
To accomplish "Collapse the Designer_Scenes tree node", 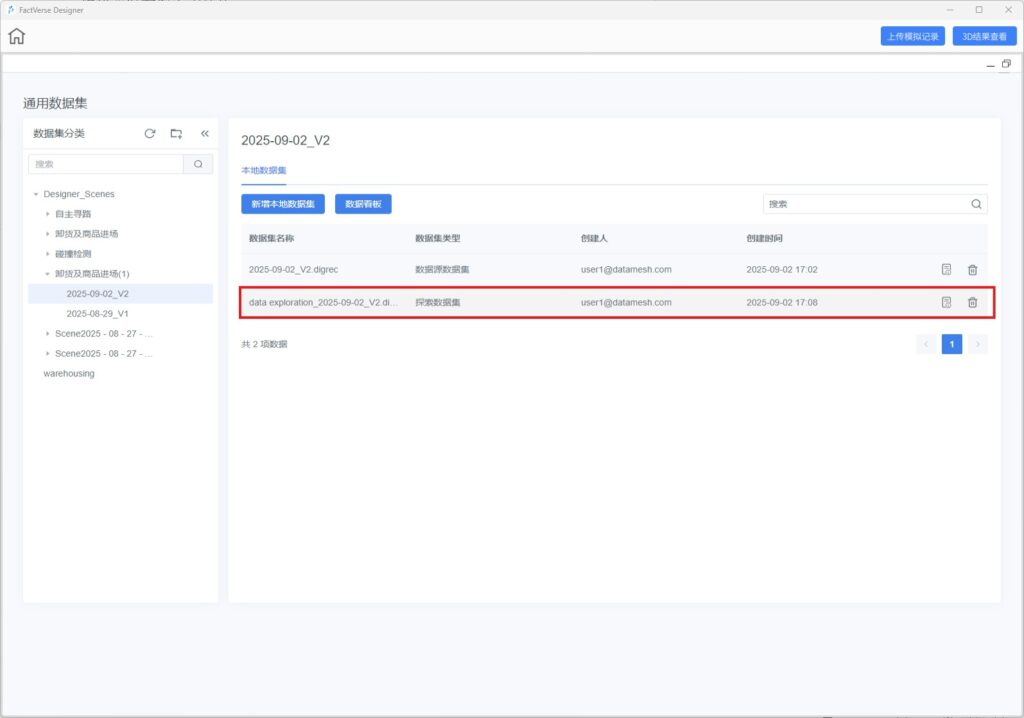I will coord(36,194).
